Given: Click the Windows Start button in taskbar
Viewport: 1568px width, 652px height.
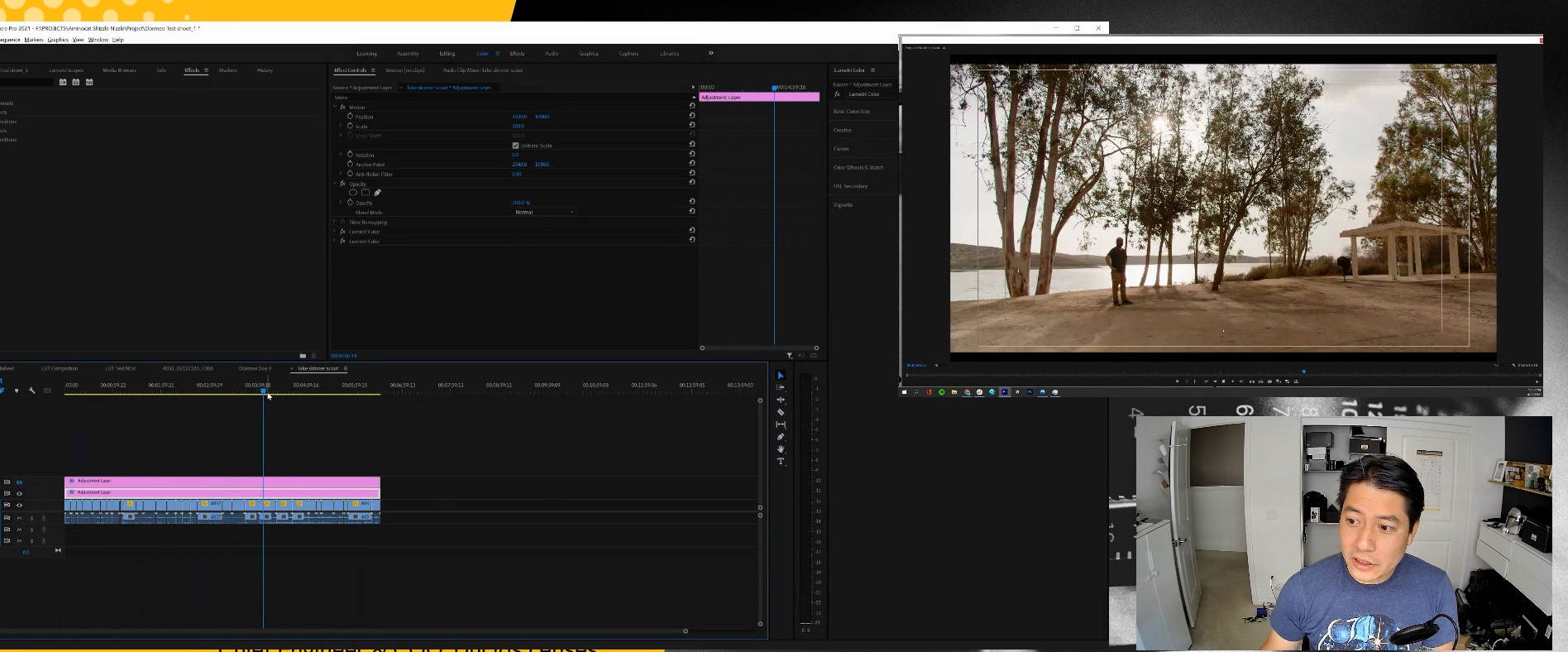Looking at the screenshot, I should tap(904, 392).
